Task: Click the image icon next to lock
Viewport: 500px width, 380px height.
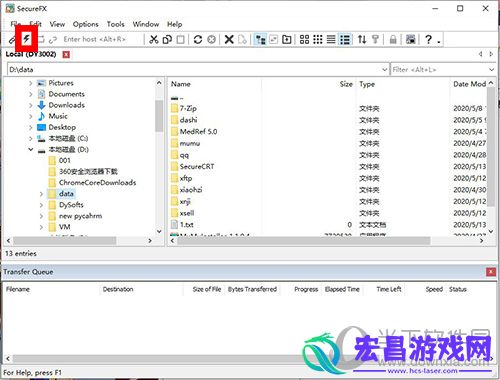Action: tap(411, 39)
